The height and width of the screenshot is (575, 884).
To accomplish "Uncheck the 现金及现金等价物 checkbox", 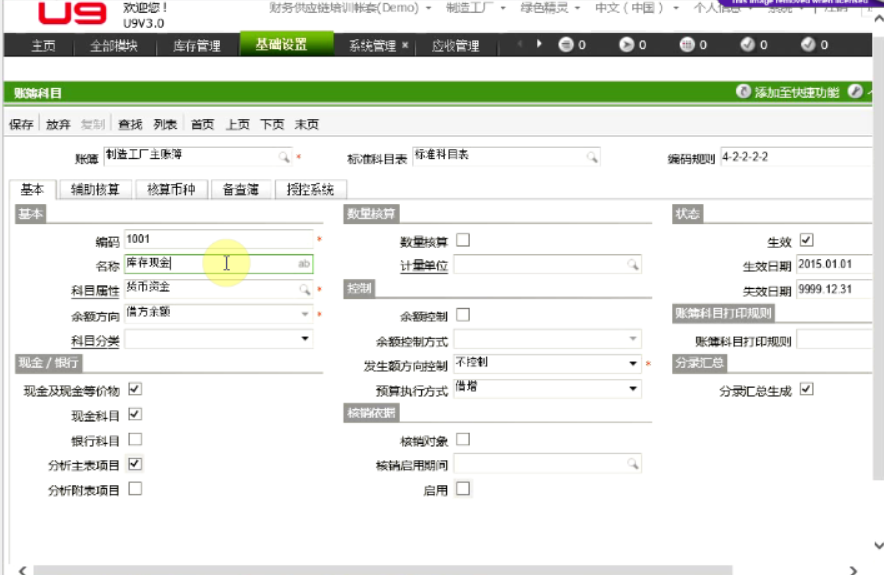I will click(135, 389).
